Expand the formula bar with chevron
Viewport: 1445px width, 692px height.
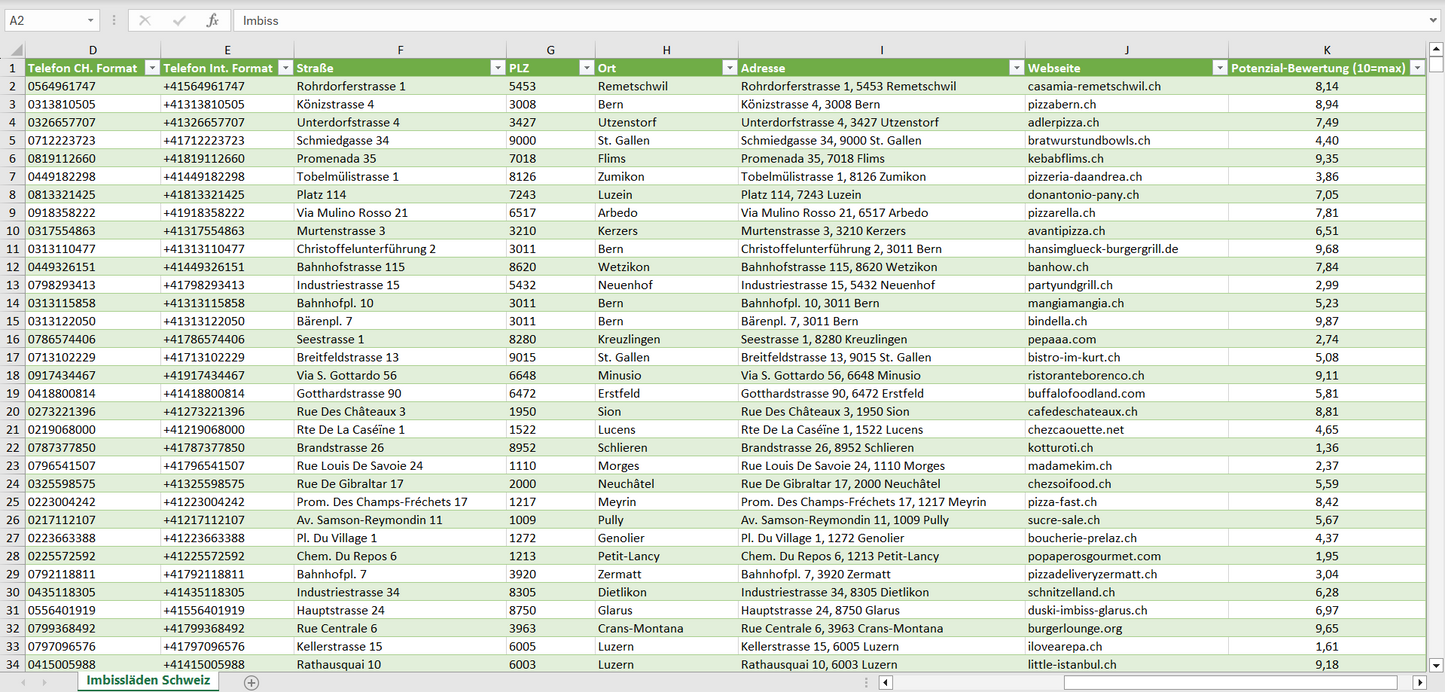click(x=1434, y=20)
